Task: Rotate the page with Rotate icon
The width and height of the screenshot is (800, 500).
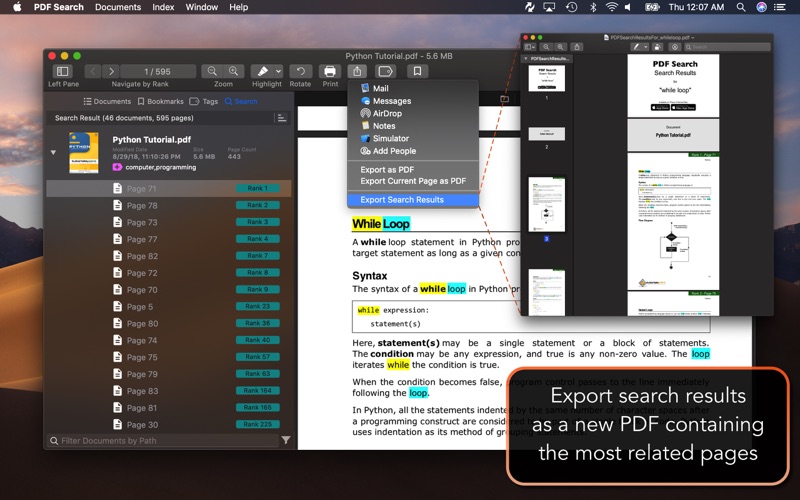Action: click(x=300, y=71)
